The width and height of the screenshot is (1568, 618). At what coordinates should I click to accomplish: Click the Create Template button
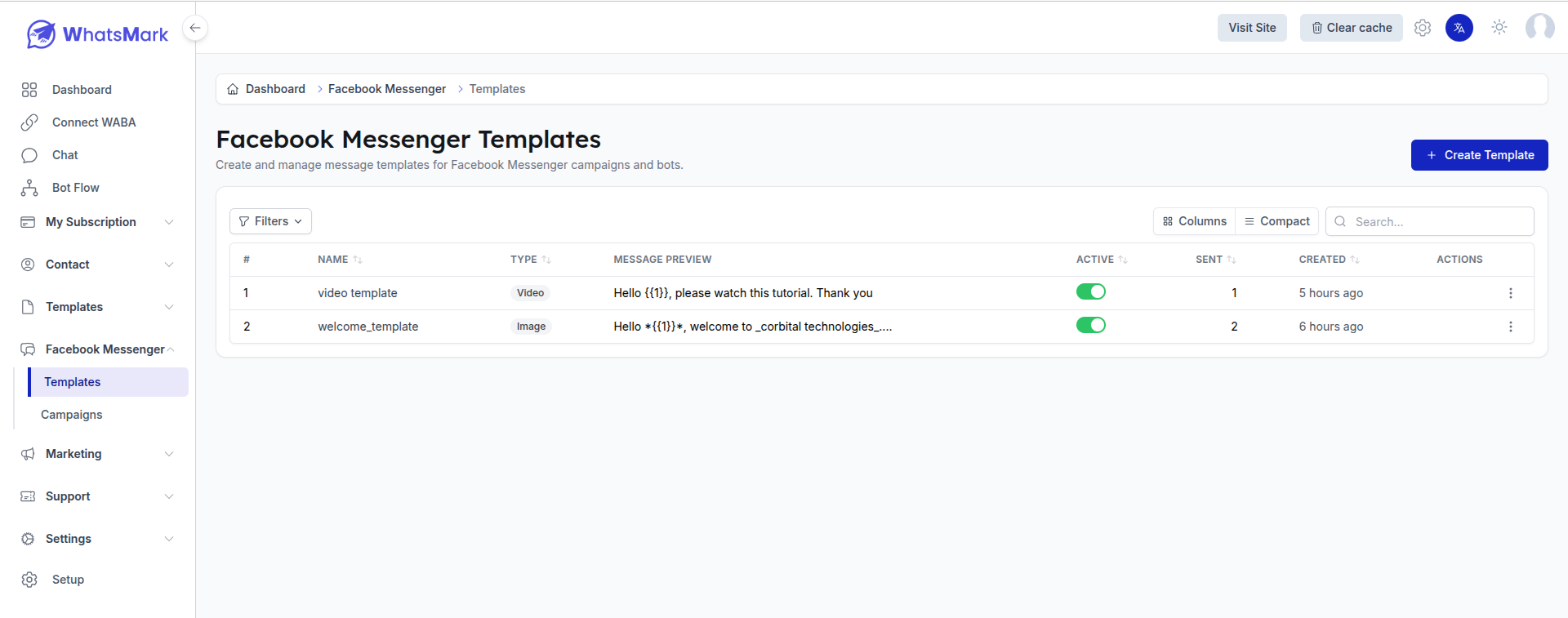(1480, 155)
